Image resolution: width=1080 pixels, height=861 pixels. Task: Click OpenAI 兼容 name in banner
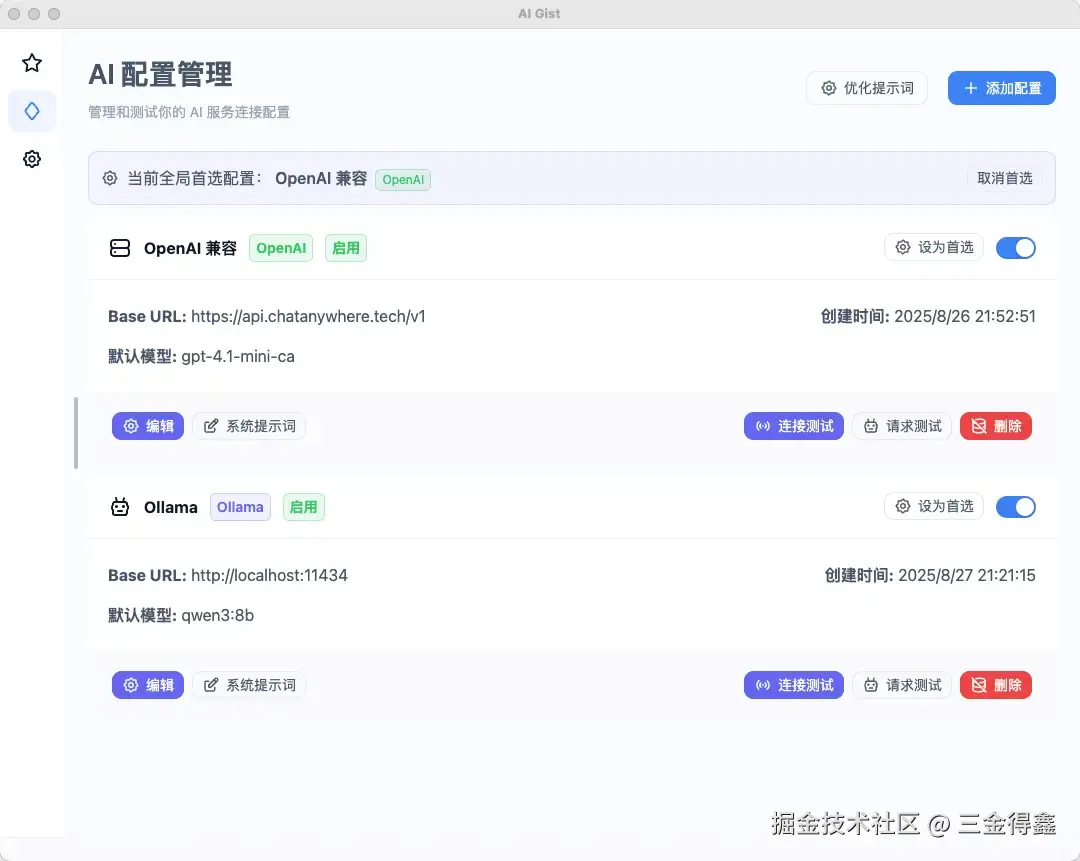tap(321, 178)
